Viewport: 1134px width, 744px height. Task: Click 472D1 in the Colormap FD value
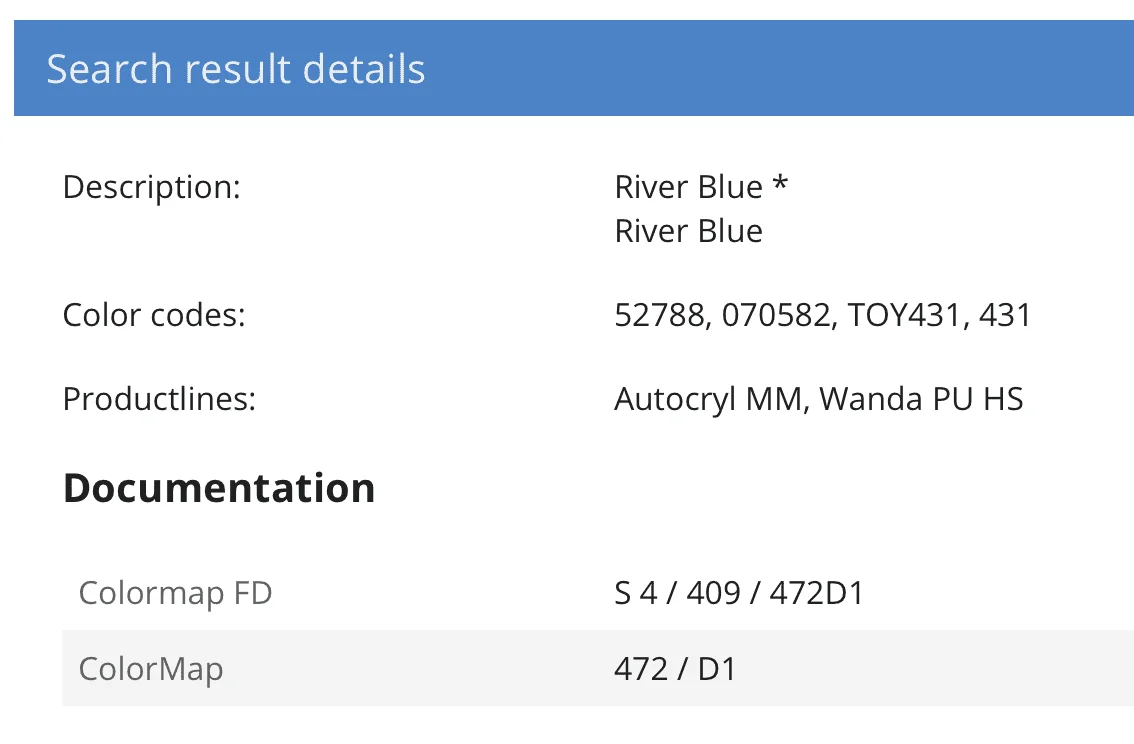pyautogui.click(x=816, y=593)
